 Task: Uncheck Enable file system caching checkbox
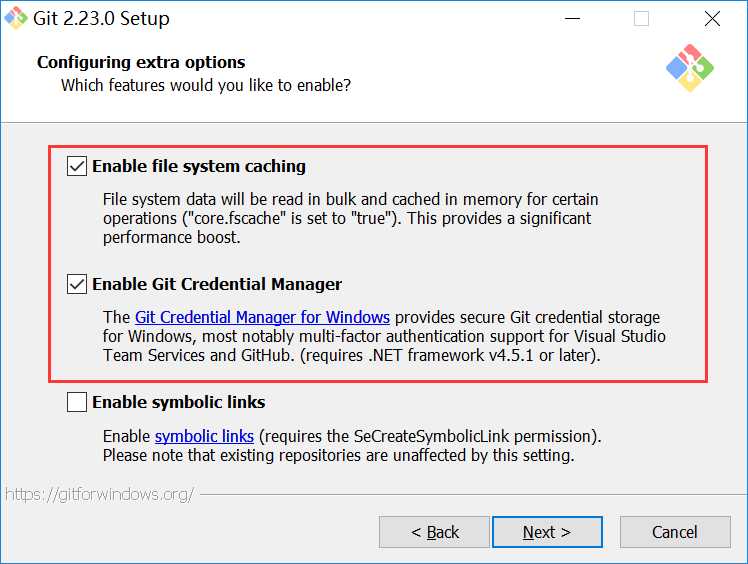[77, 166]
